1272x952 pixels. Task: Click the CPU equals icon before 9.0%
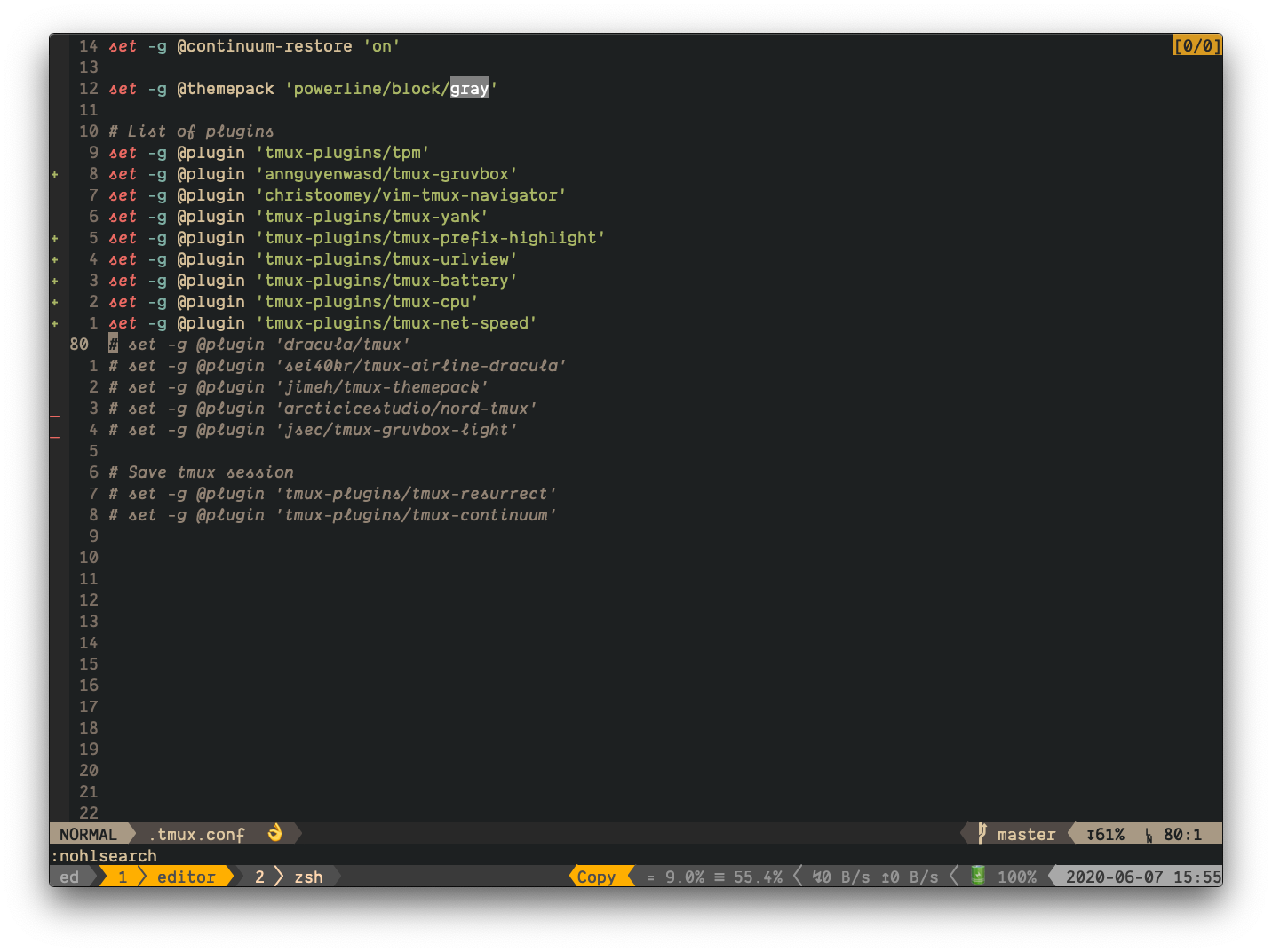pos(650,877)
